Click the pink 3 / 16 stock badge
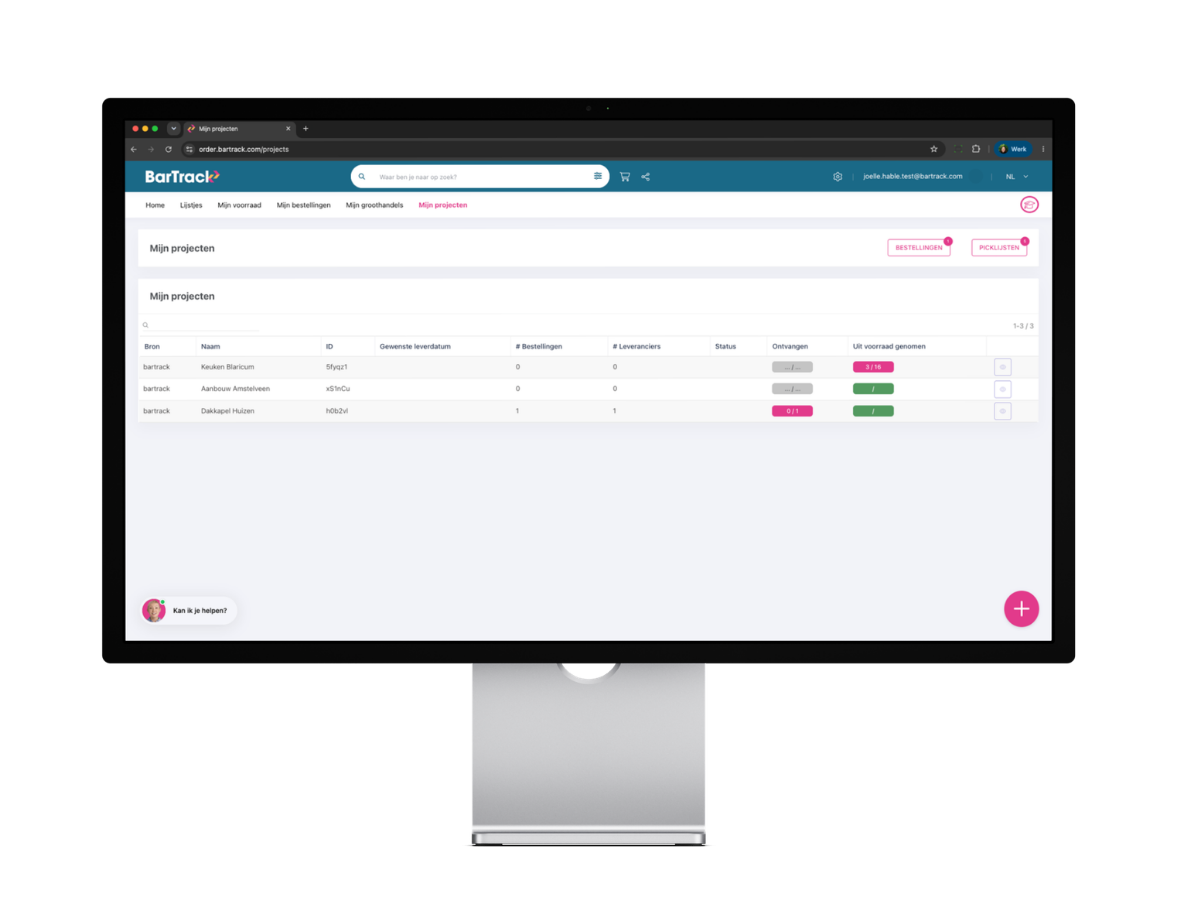This screenshot has height=900, width=1200. (x=873, y=367)
